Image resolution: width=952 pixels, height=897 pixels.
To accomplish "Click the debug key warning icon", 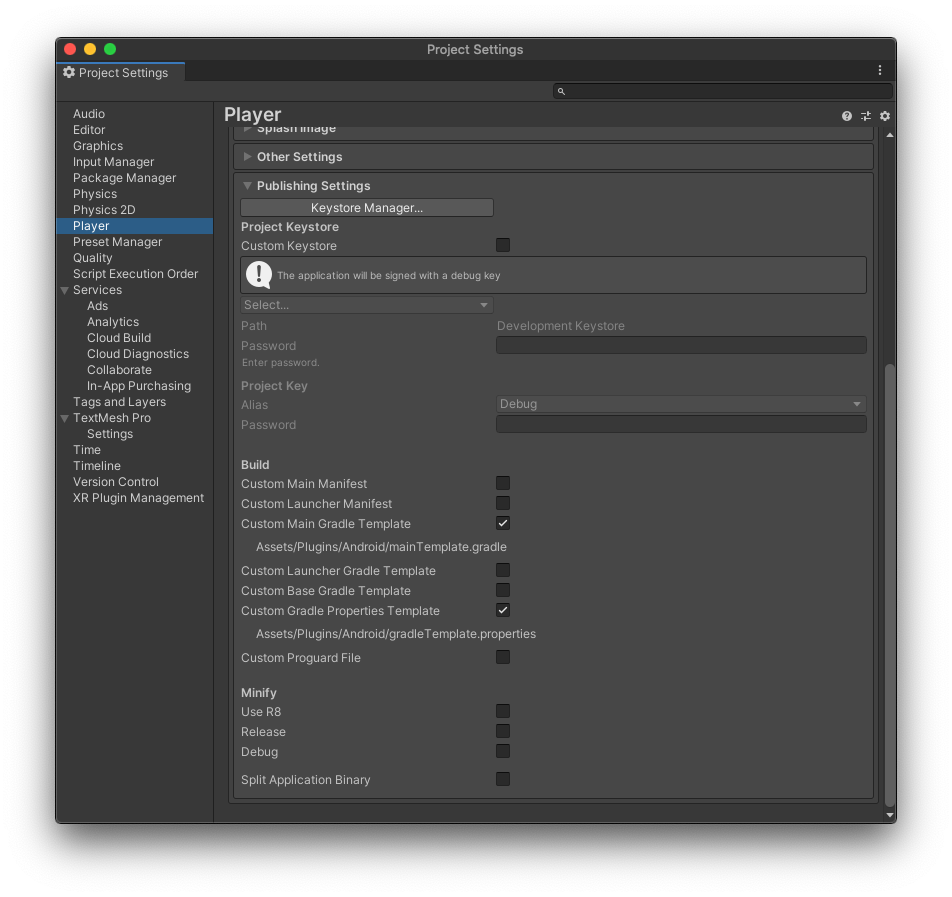I will 259,275.
